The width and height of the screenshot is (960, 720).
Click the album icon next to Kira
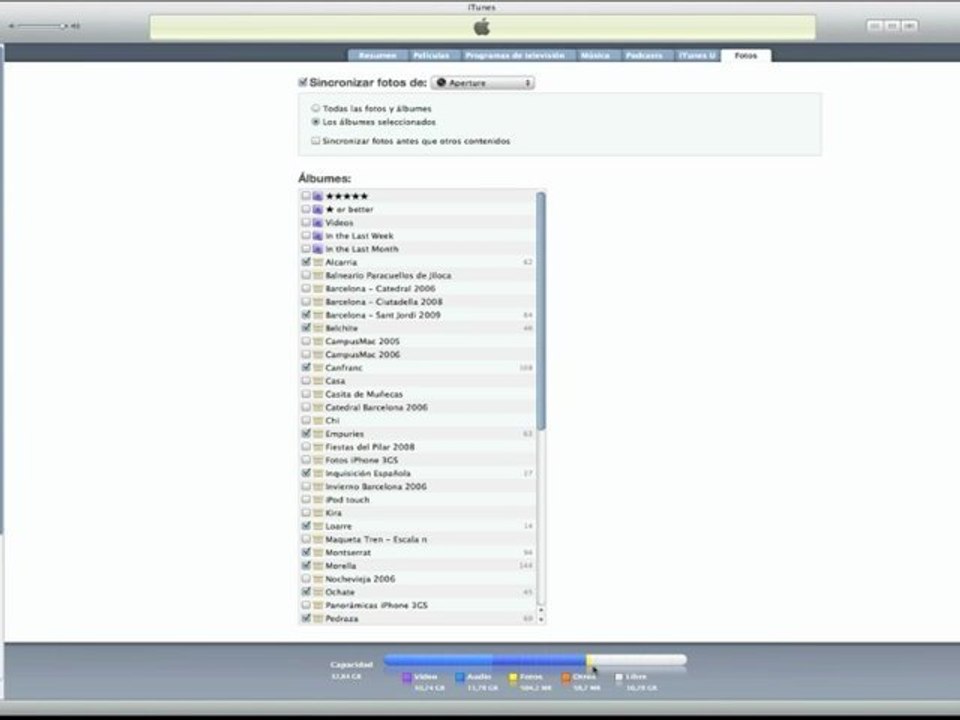tap(318, 513)
